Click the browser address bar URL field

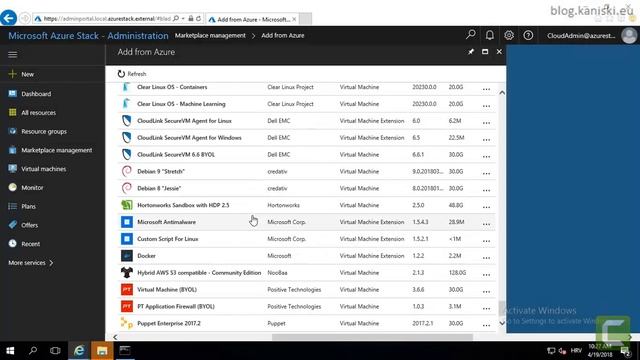point(107,19)
